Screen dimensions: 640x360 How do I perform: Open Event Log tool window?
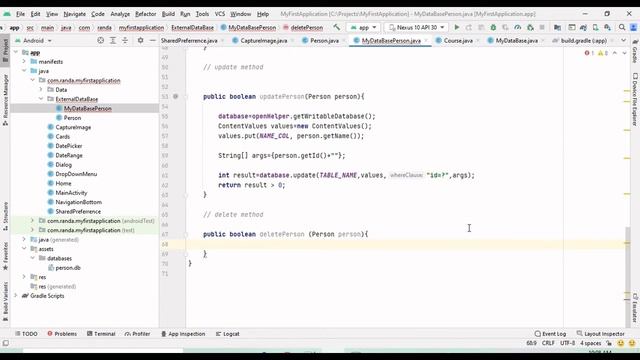[x=550, y=333]
